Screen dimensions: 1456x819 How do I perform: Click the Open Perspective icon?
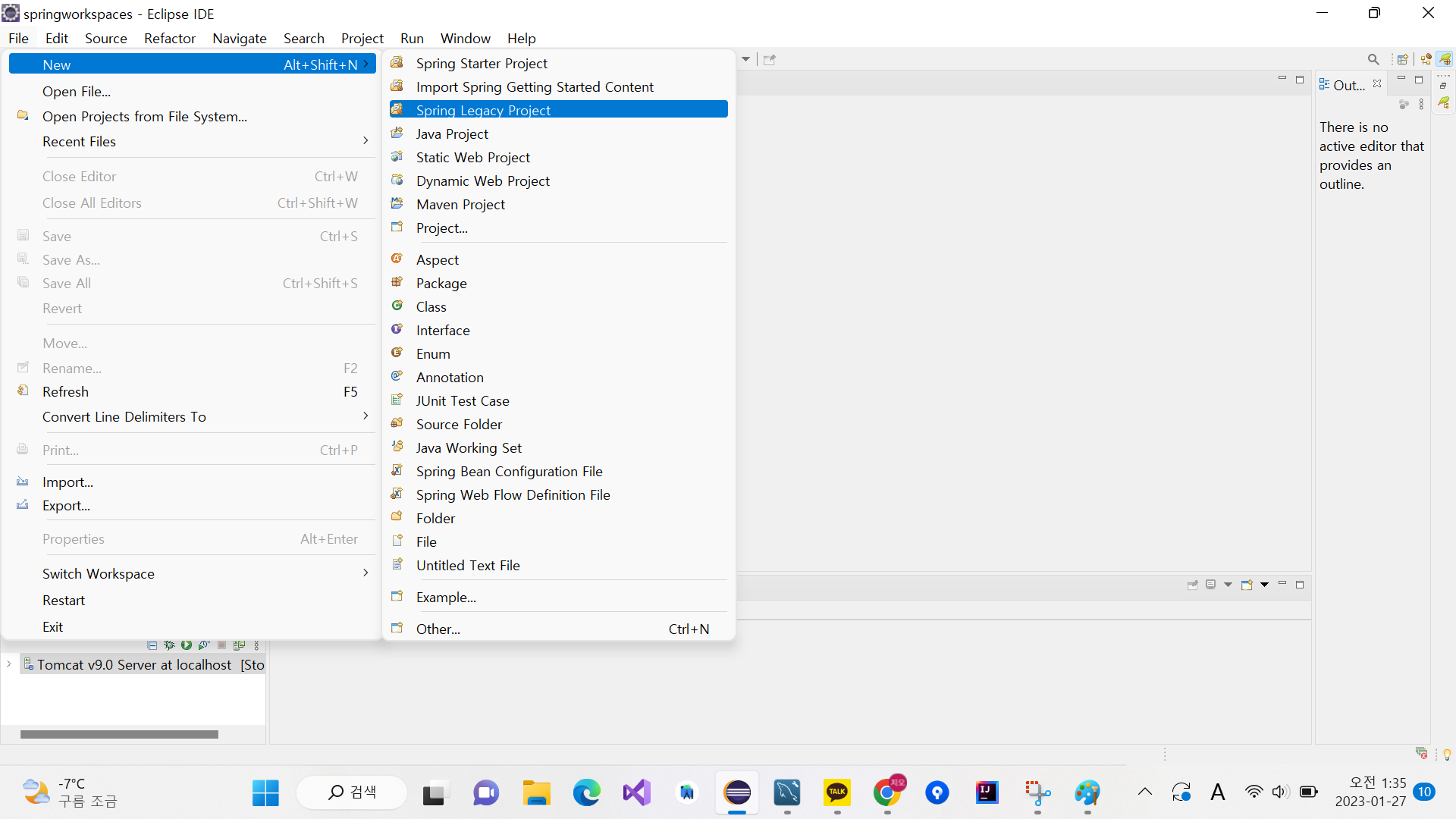click(1402, 59)
